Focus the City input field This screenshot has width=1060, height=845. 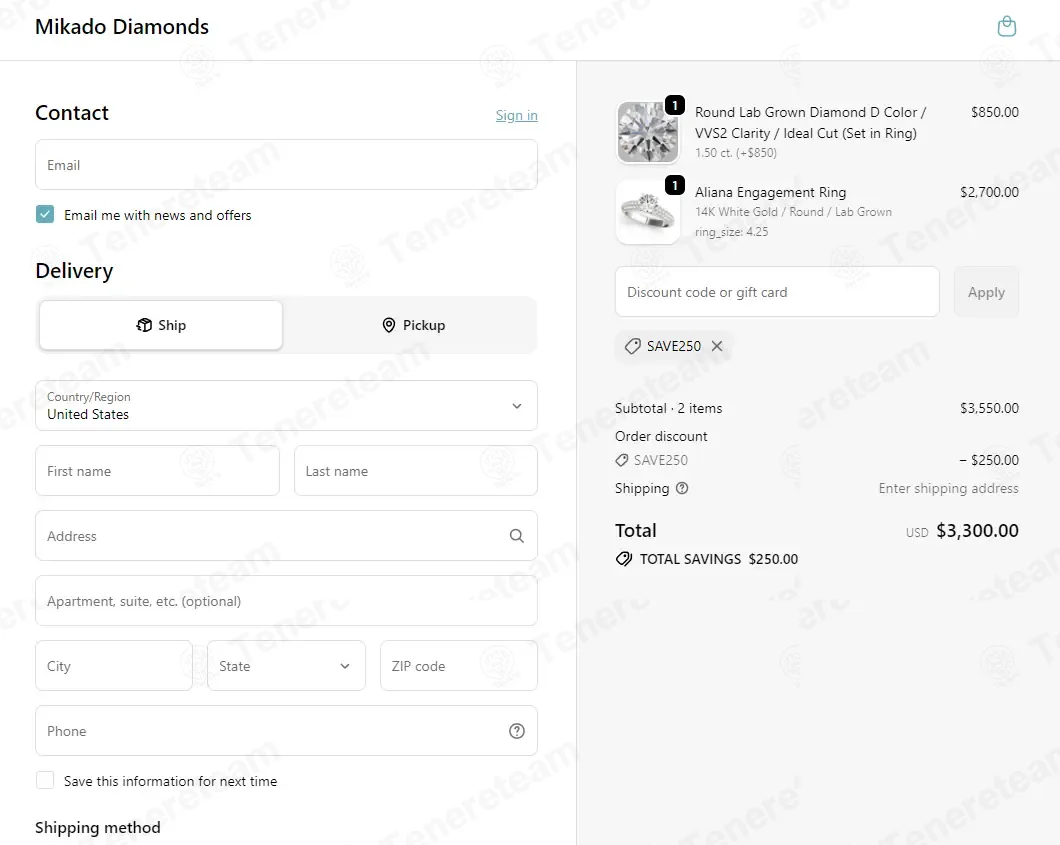pos(114,666)
